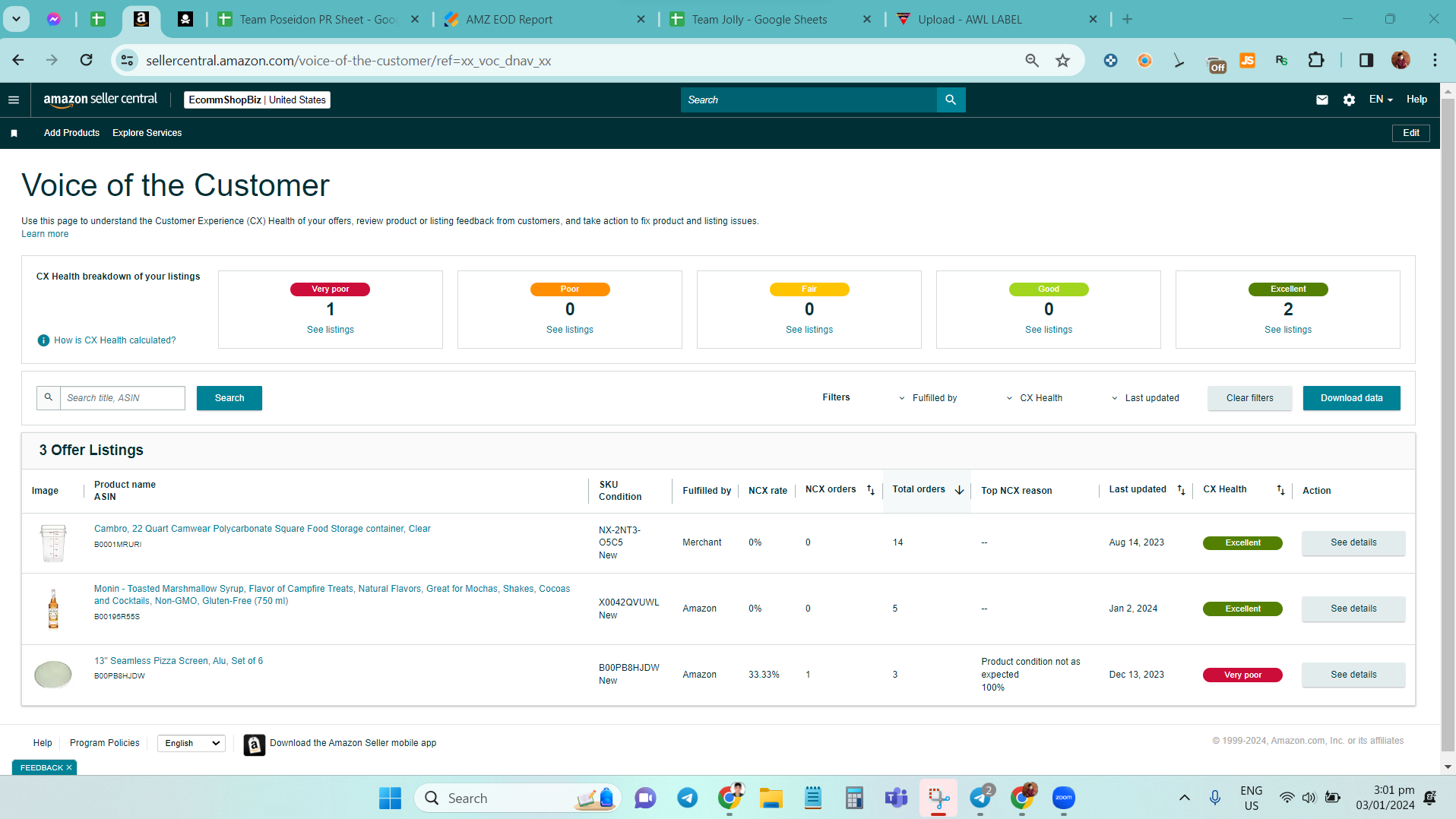
Task: See details for Monin syrup listing
Action: pos(1353,609)
